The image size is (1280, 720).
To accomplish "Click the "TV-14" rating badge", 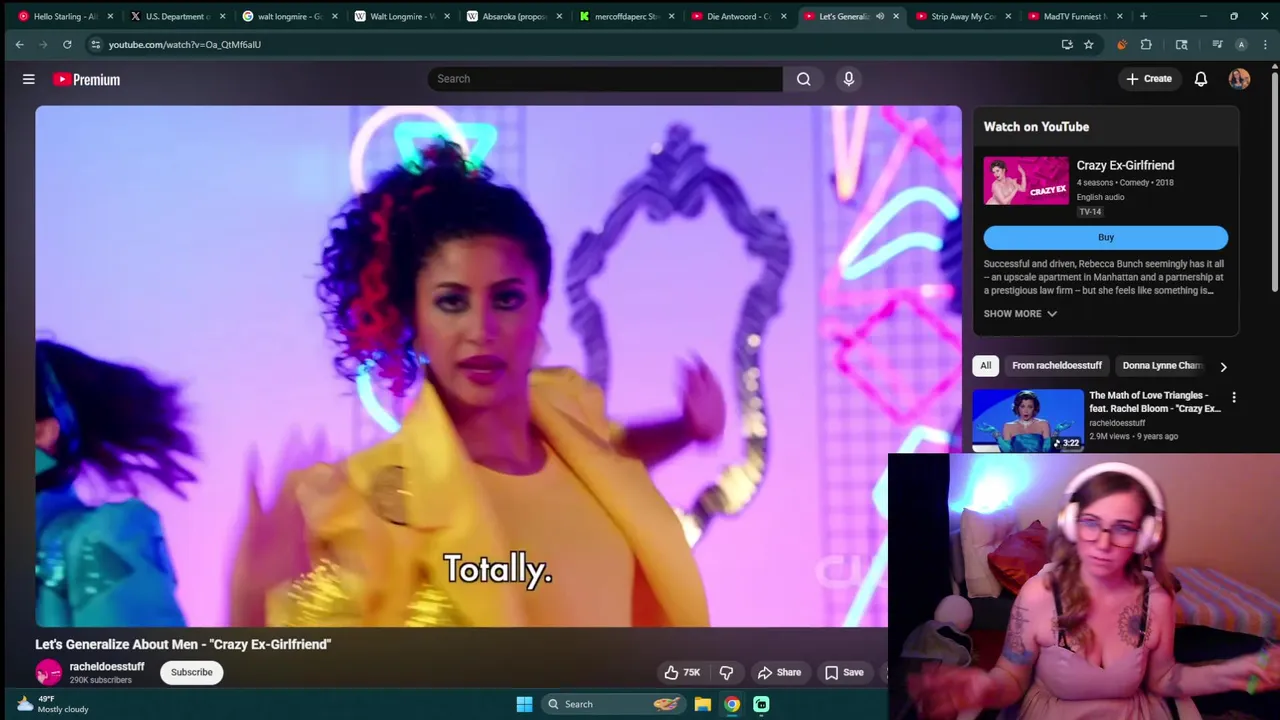I will (1089, 212).
